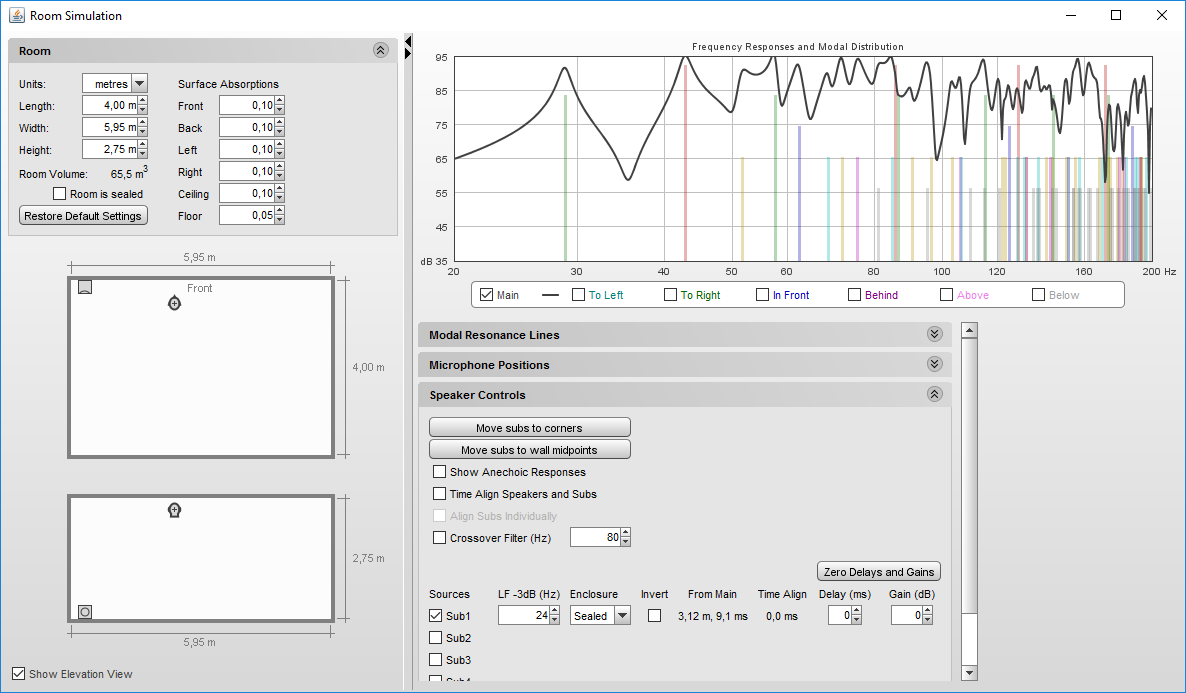Click the Sub1 LF -3dB field
The image size is (1186, 693).
point(523,615)
